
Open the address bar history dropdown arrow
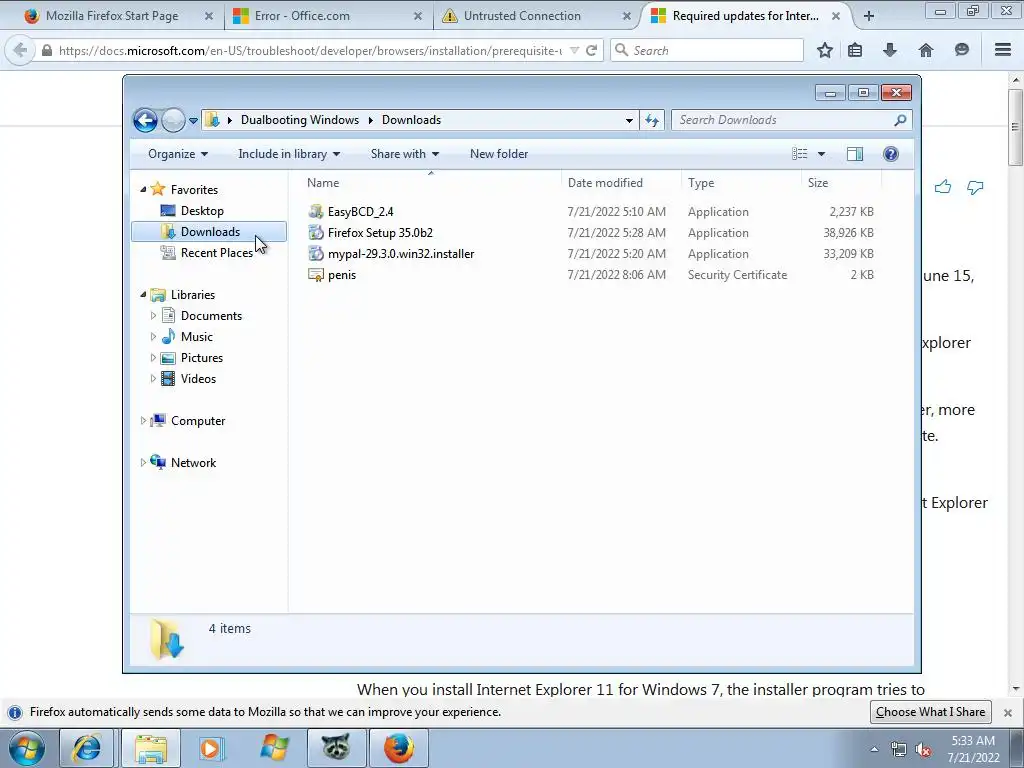629,121
